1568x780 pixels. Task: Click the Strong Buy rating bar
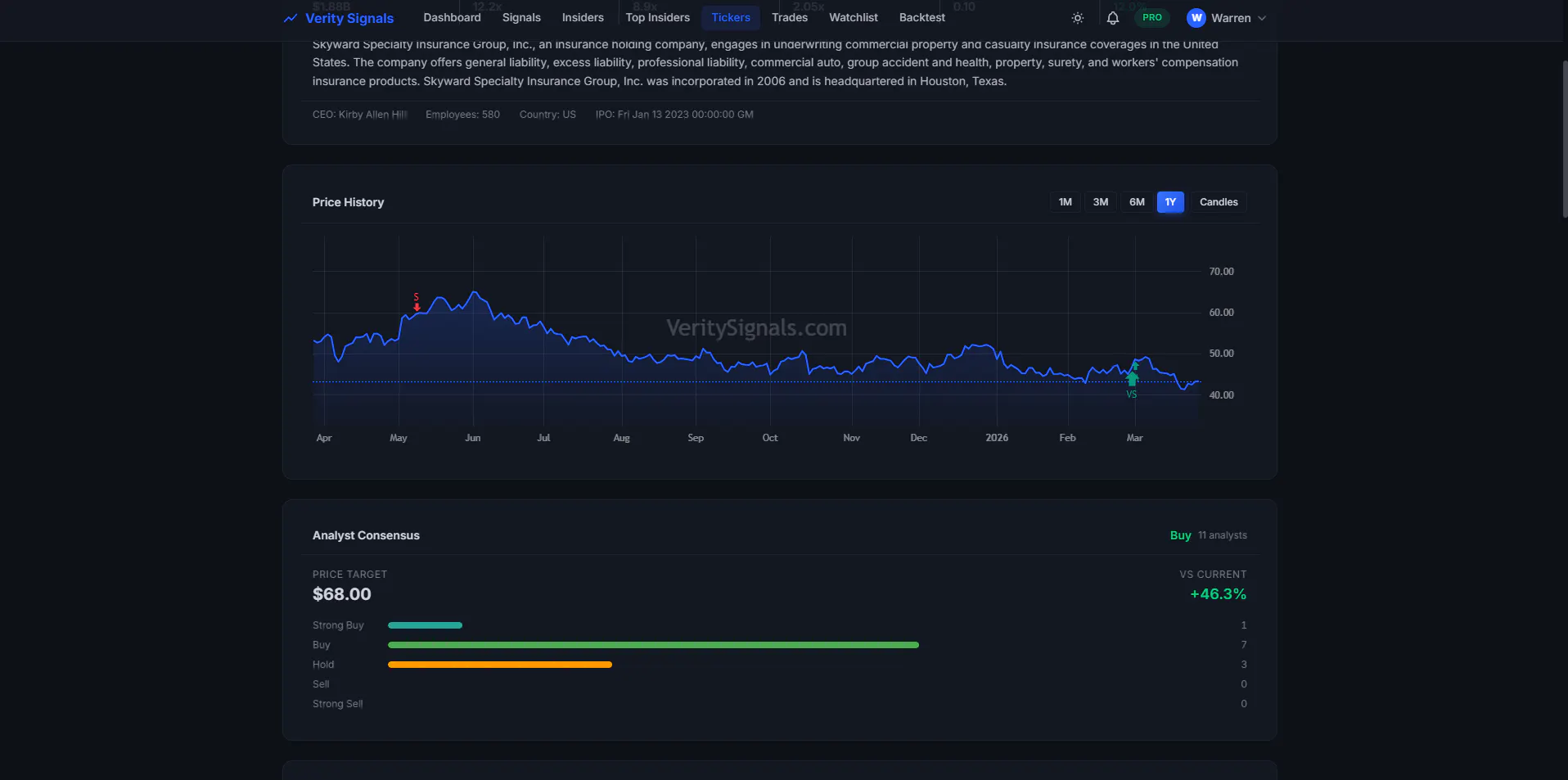click(x=425, y=625)
